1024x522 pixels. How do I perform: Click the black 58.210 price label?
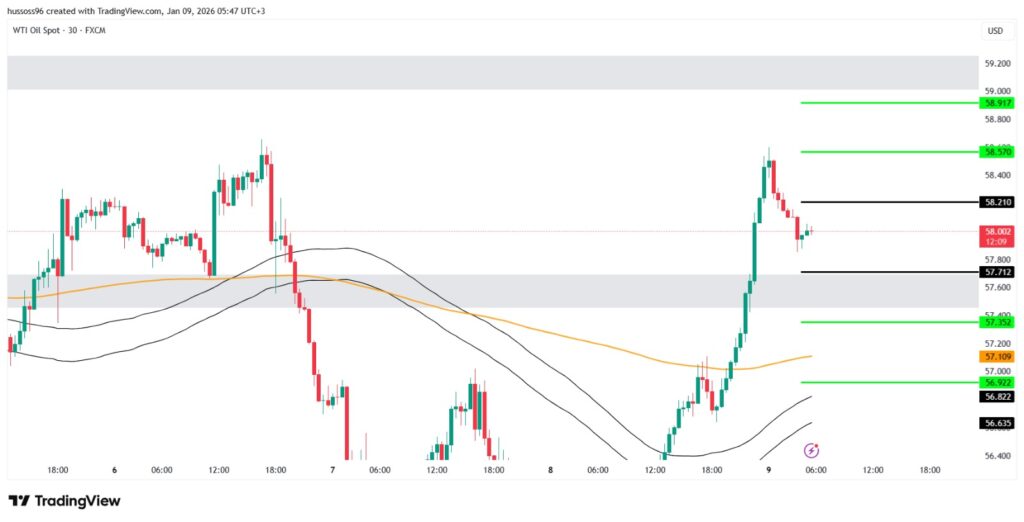tap(997, 202)
